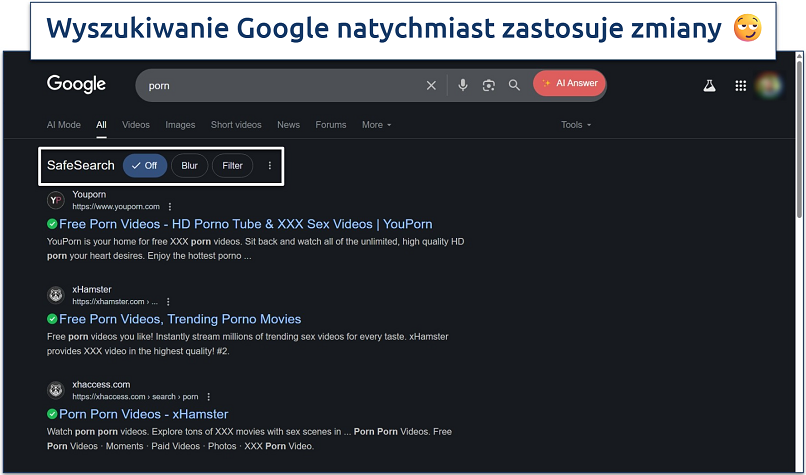This screenshot has height=475, width=806.
Task: Open the xhaccess.com result title link
Action: (144, 414)
